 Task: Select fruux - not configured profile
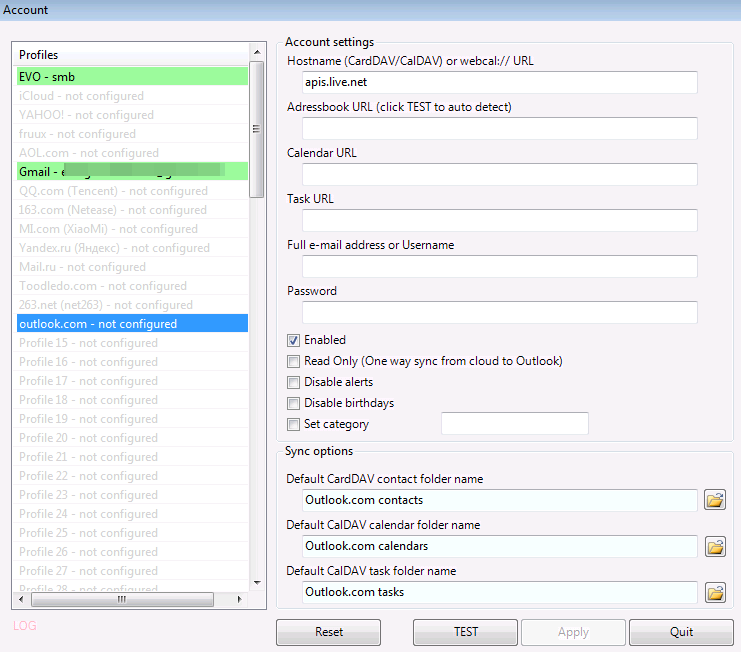coord(132,134)
